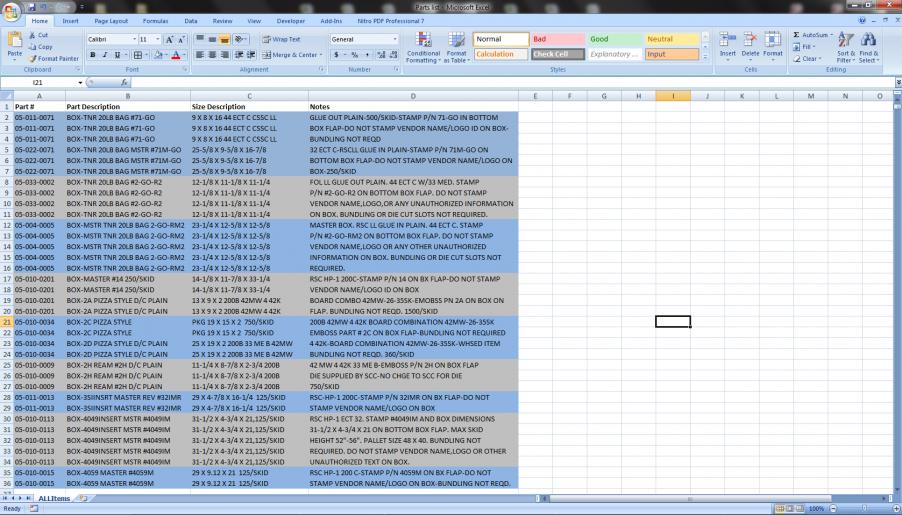Select column D header

point(413,96)
